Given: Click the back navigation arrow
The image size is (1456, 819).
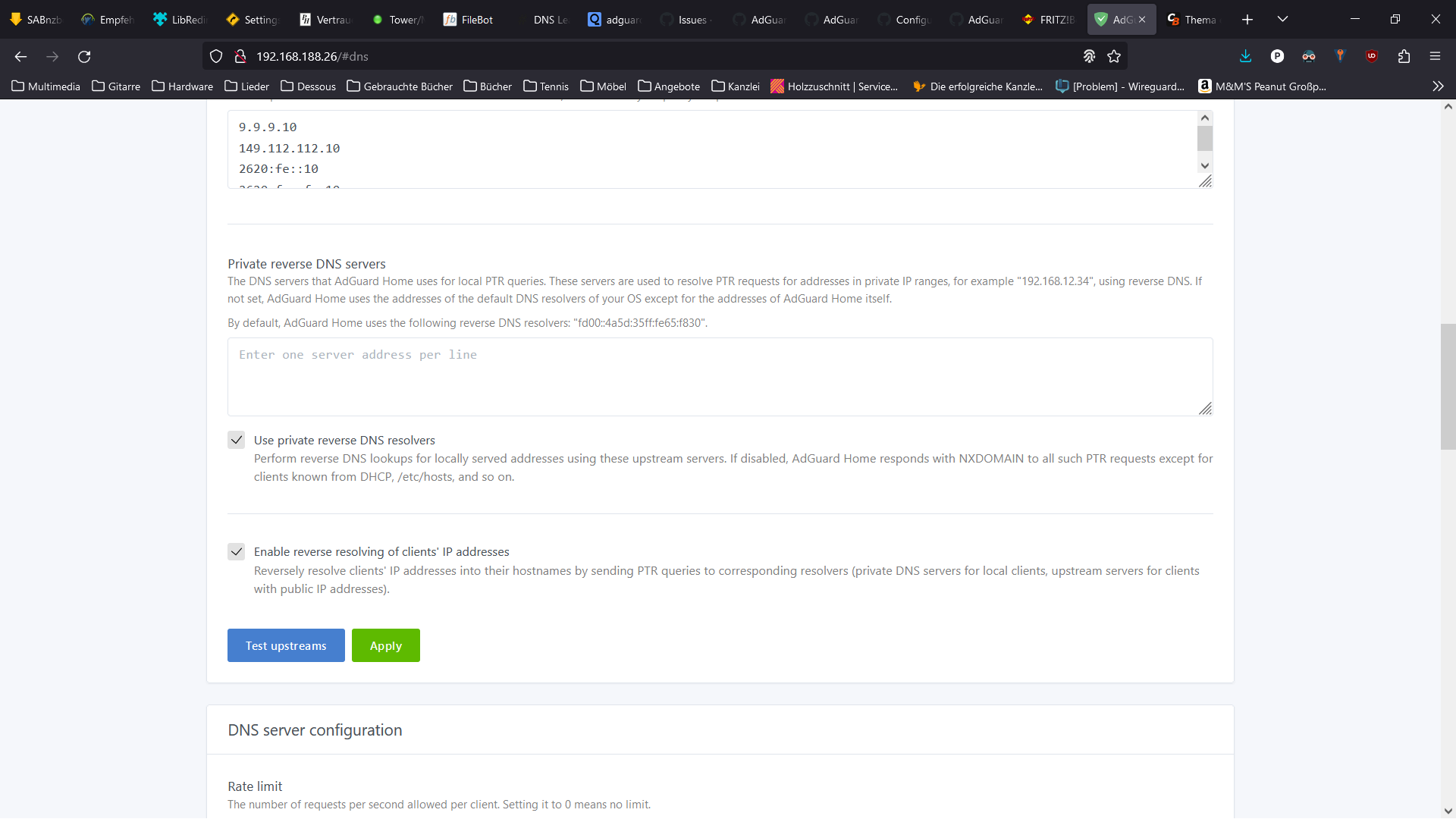Looking at the screenshot, I should 20,57.
